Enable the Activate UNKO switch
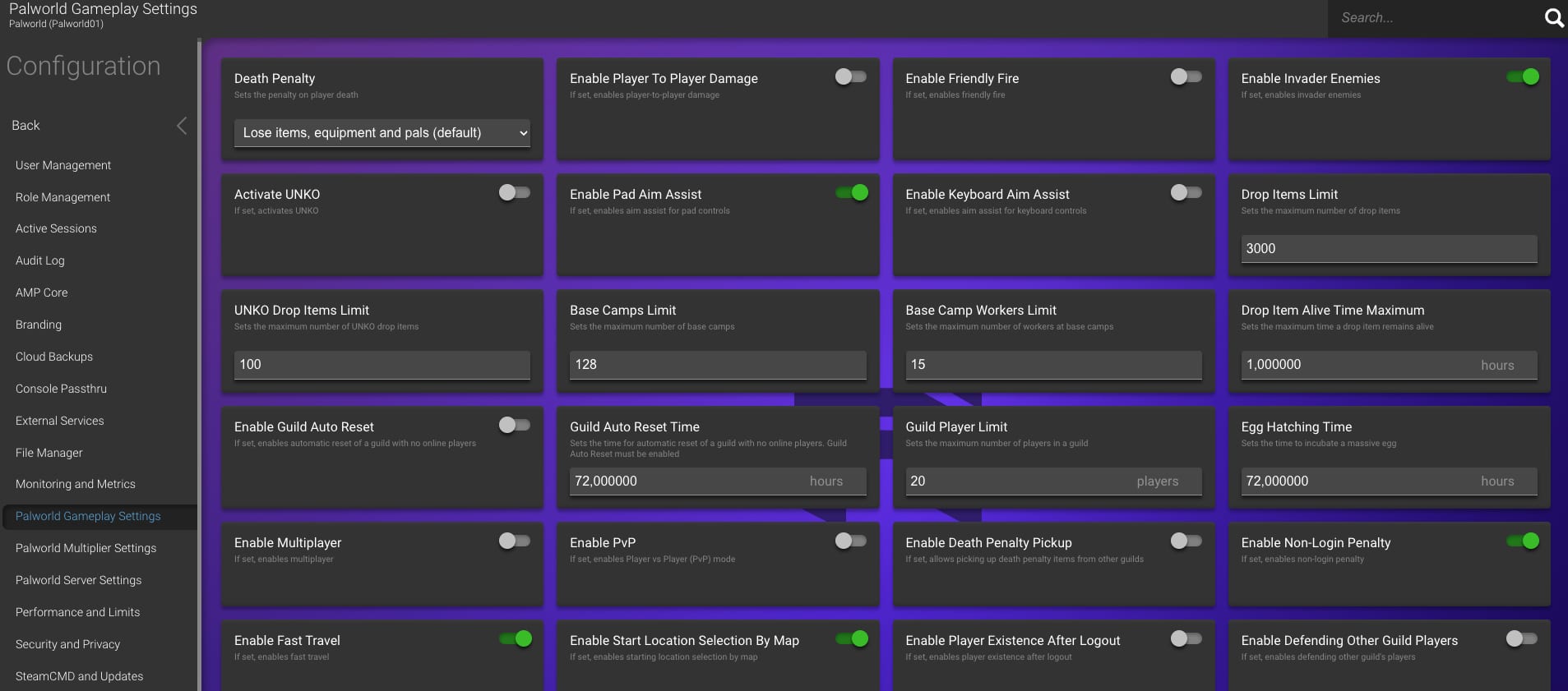The image size is (1568, 691). [x=515, y=193]
